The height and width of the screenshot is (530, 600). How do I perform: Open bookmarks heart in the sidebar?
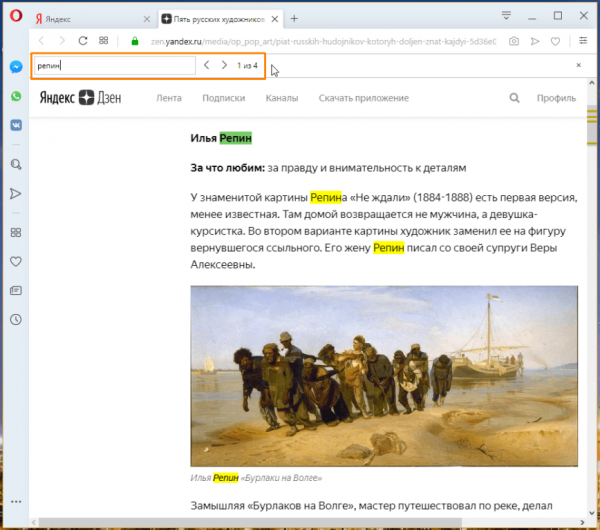point(16,262)
